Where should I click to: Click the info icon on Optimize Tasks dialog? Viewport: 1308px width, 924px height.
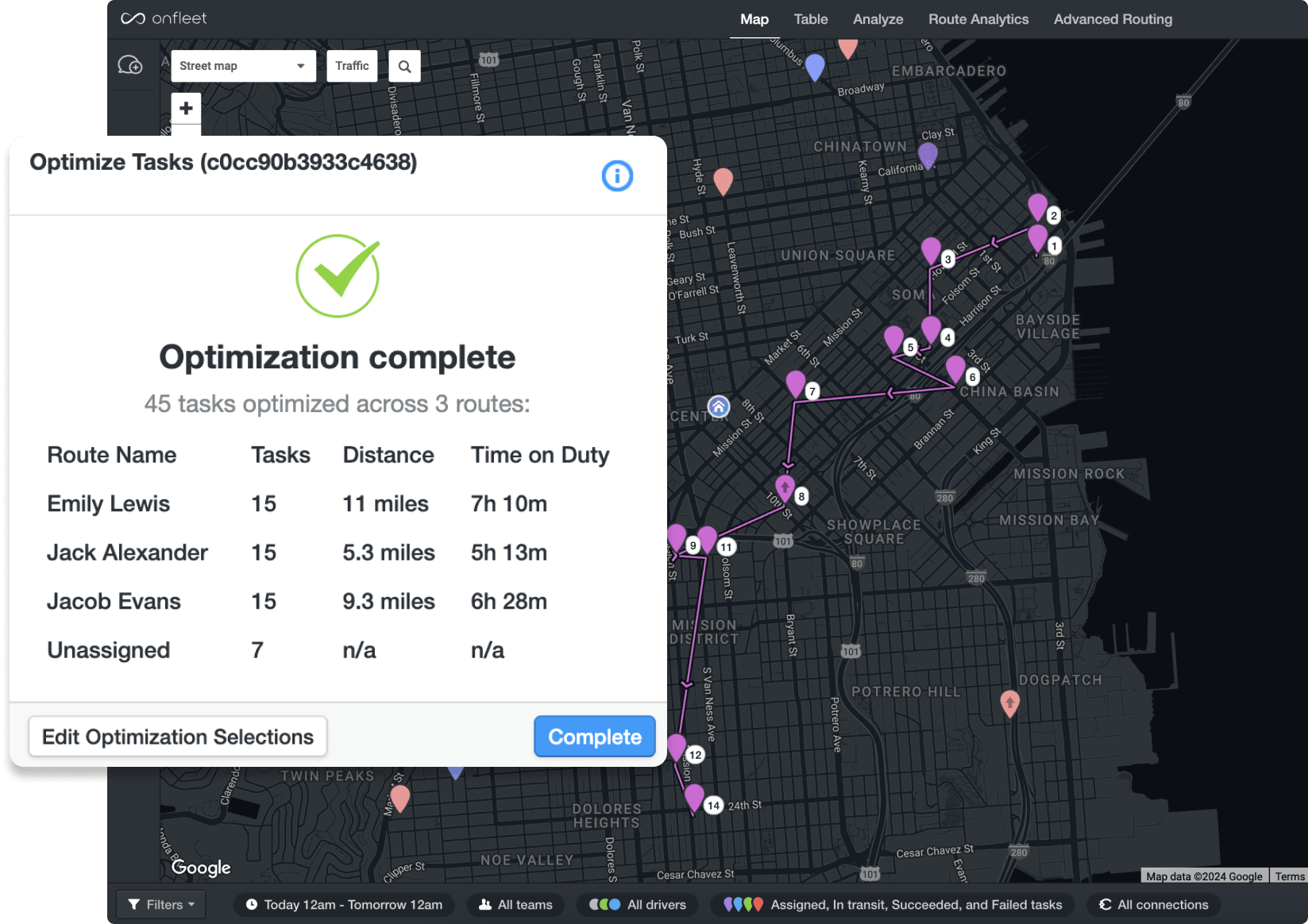point(617,175)
